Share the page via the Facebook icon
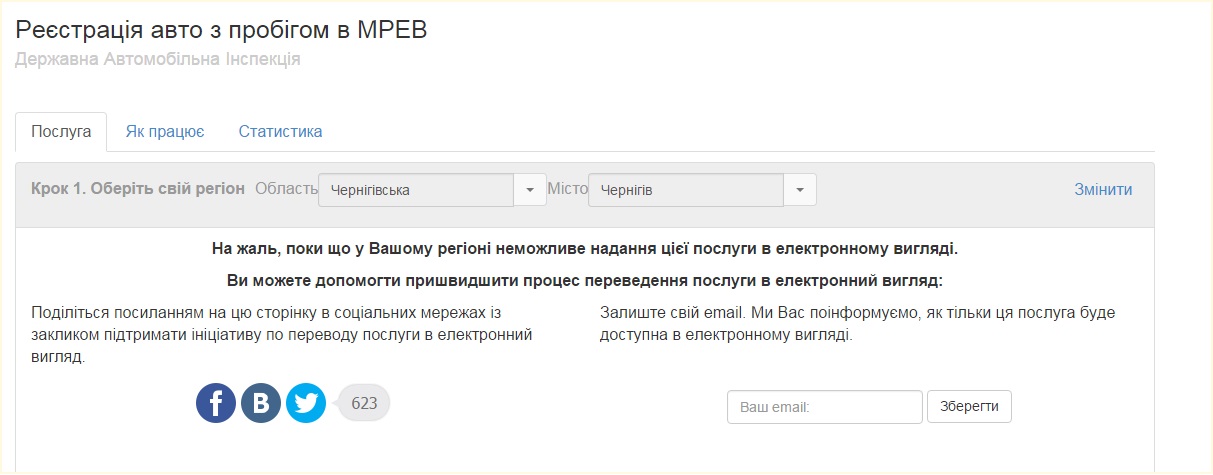 point(216,403)
